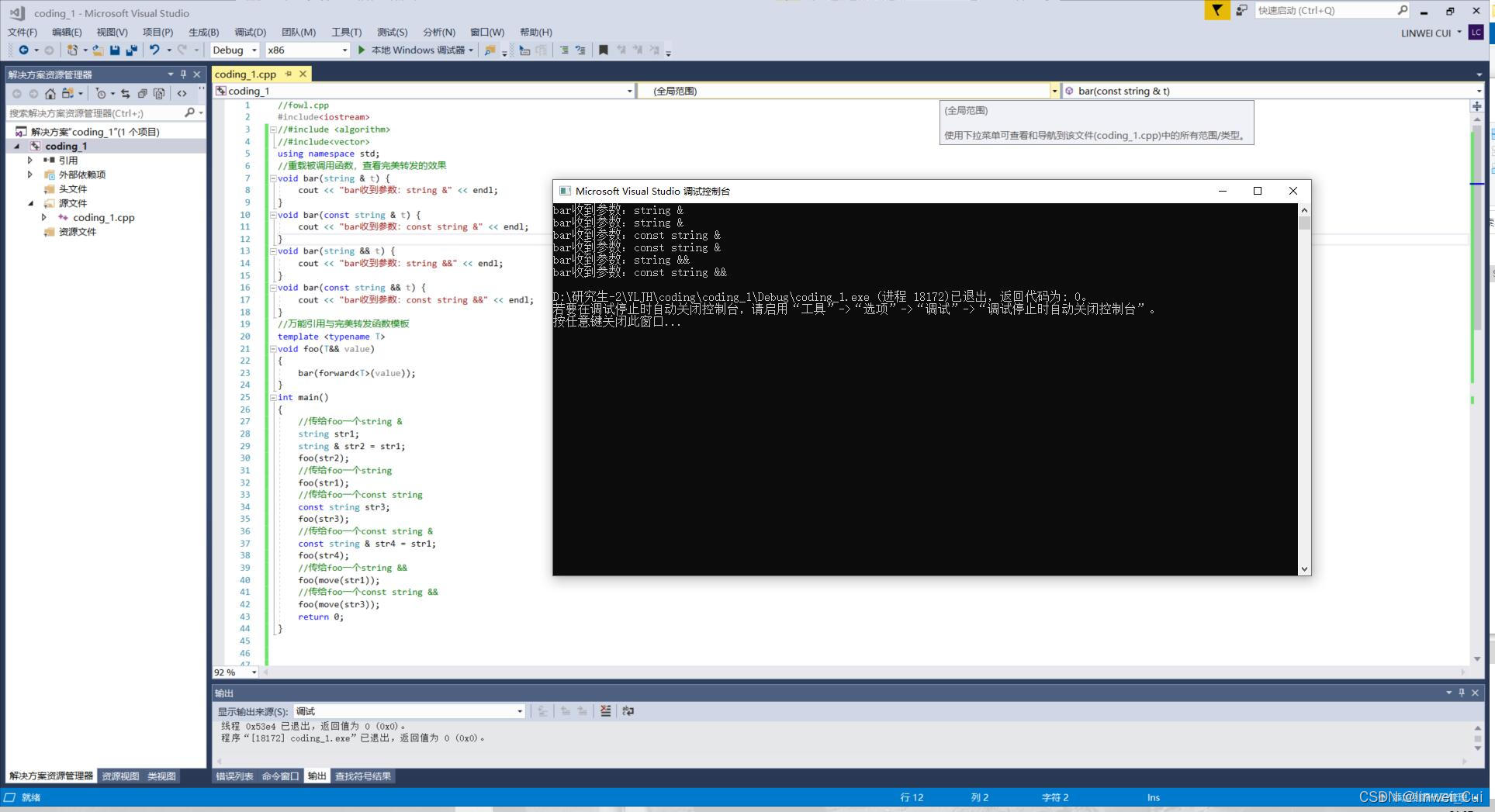Start the 本地 Windows 调试器 green play button
1495x812 pixels.
click(x=362, y=50)
